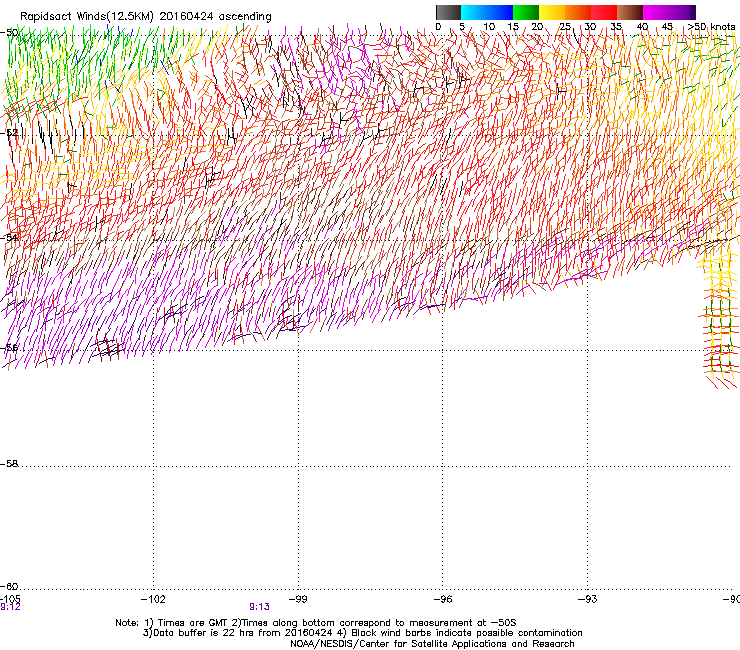This screenshot has height=650, width=740.
Task: Click the legend value label 40
Action: coord(642,27)
